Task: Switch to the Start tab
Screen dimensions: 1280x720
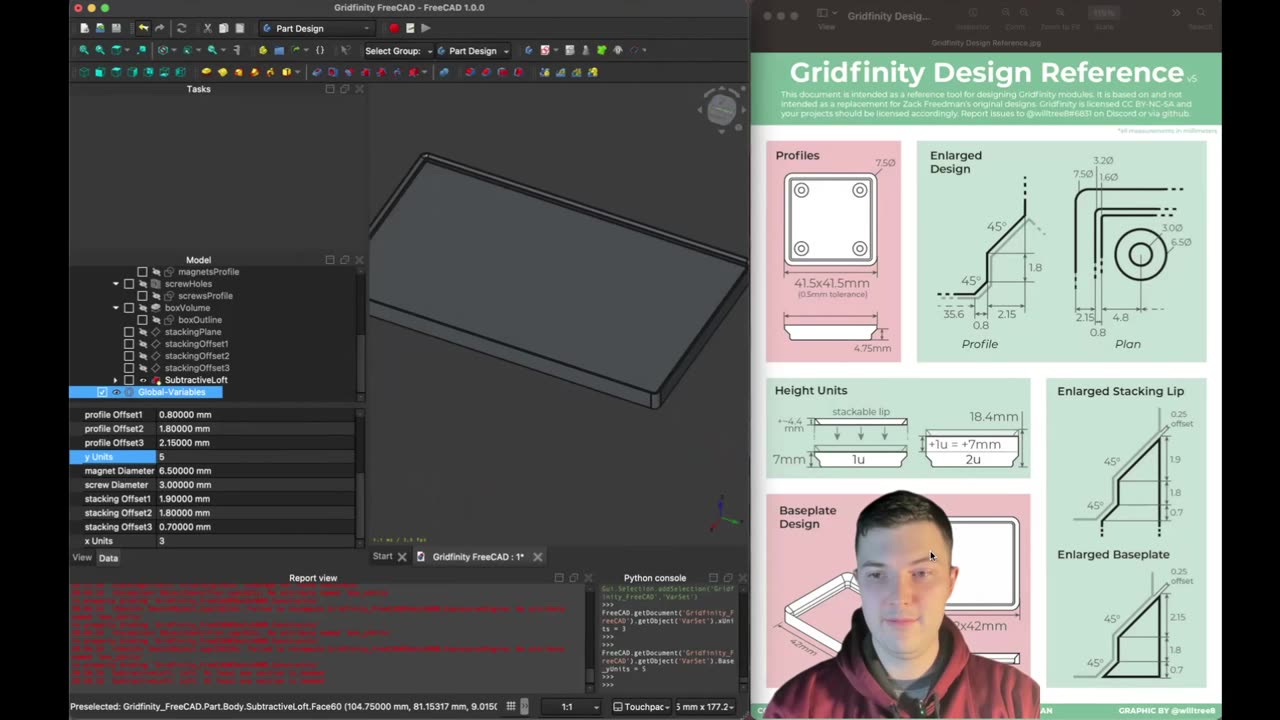Action: pyautogui.click(x=382, y=556)
